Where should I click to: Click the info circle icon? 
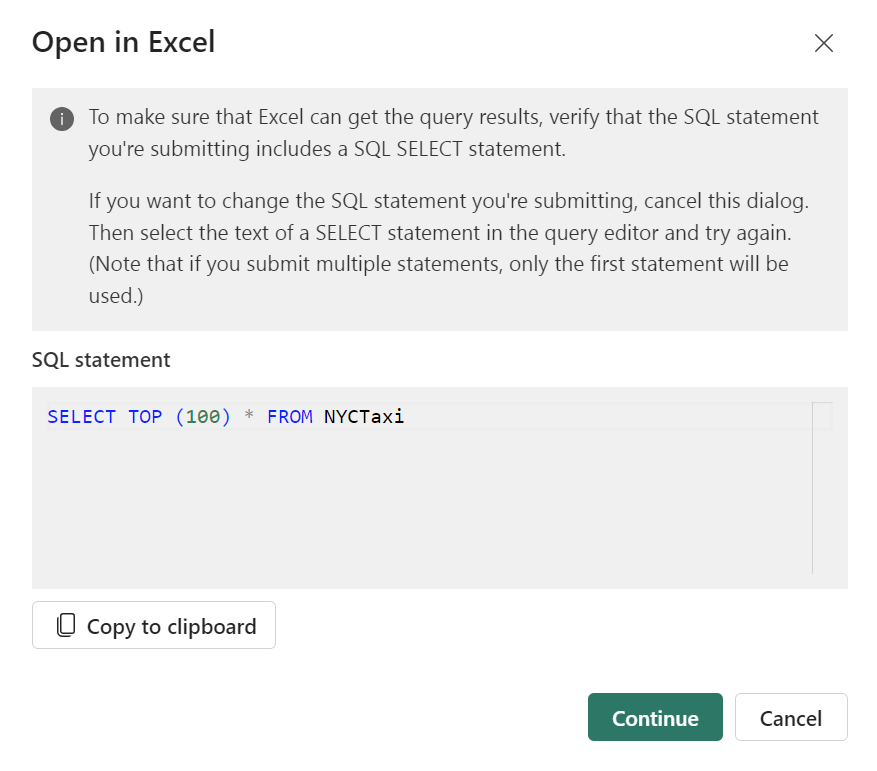(62, 119)
